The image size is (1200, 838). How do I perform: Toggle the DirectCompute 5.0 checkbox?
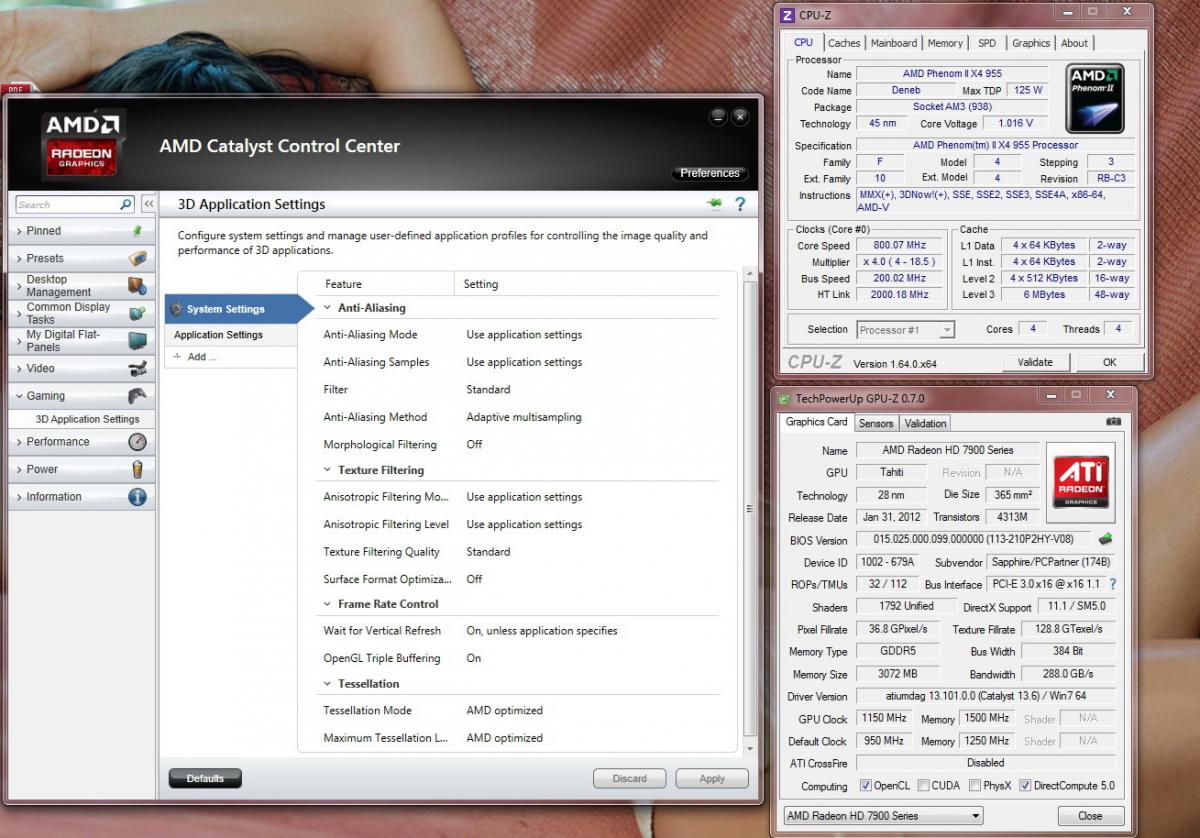tap(1025, 786)
